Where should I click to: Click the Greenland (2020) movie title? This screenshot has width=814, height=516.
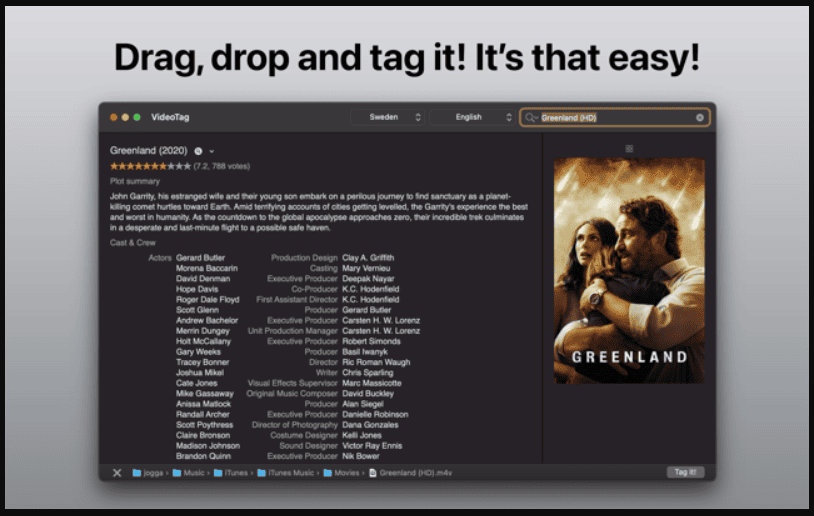tap(148, 151)
